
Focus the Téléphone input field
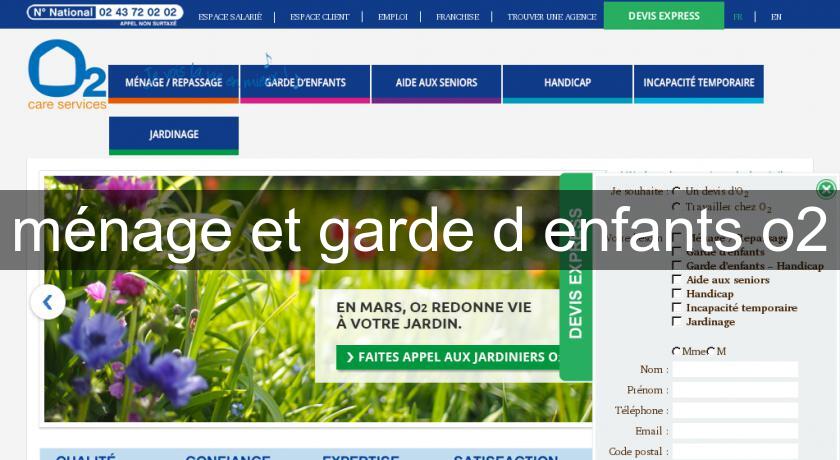[x=735, y=411]
